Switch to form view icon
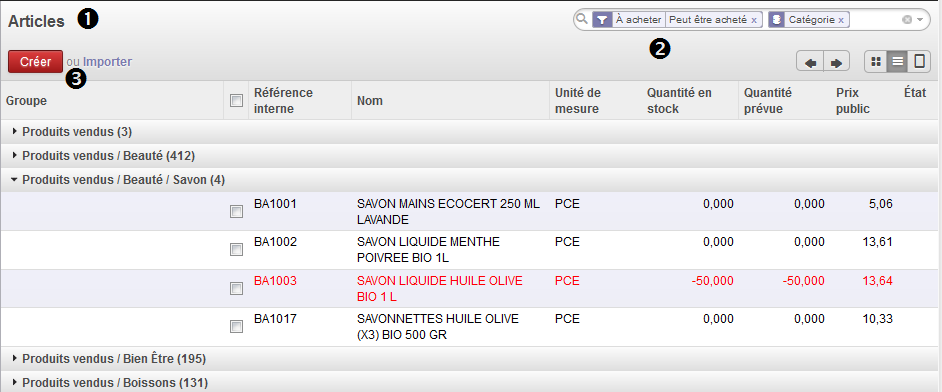Image resolution: width=942 pixels, height=392 pixels. tap(919, 61)
